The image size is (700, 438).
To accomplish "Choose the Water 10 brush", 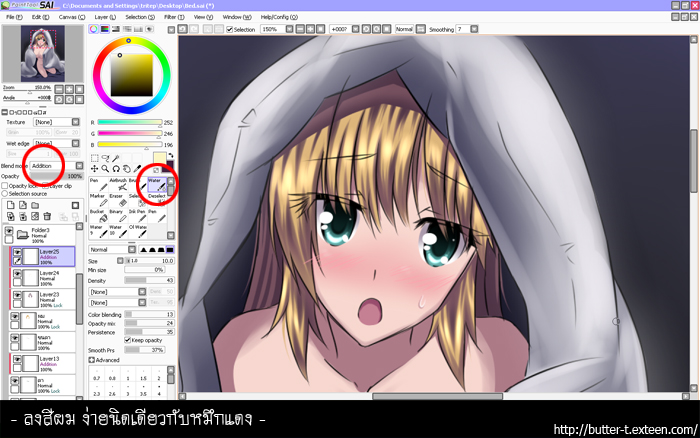I will pos(118,231).
